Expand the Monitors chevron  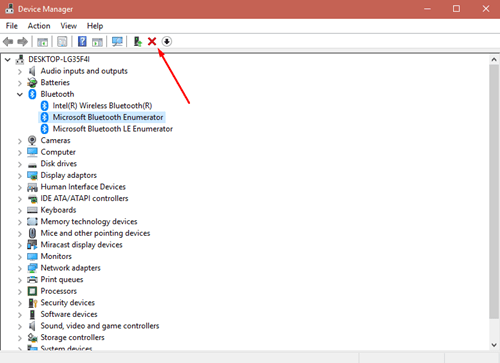point(20,257)
